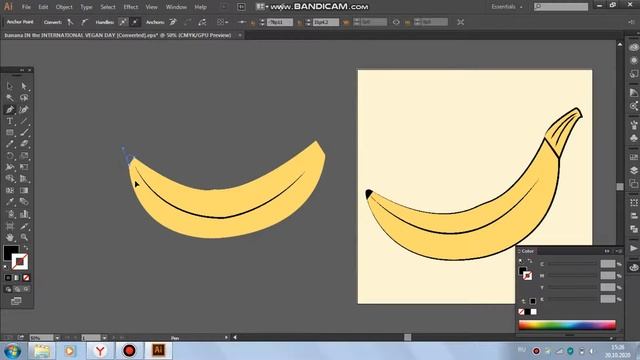Image resolution: width=640 pixels, height=360 pixels.
Task: Open the Layers panel icon in dock
Action: tap(633, 171)
